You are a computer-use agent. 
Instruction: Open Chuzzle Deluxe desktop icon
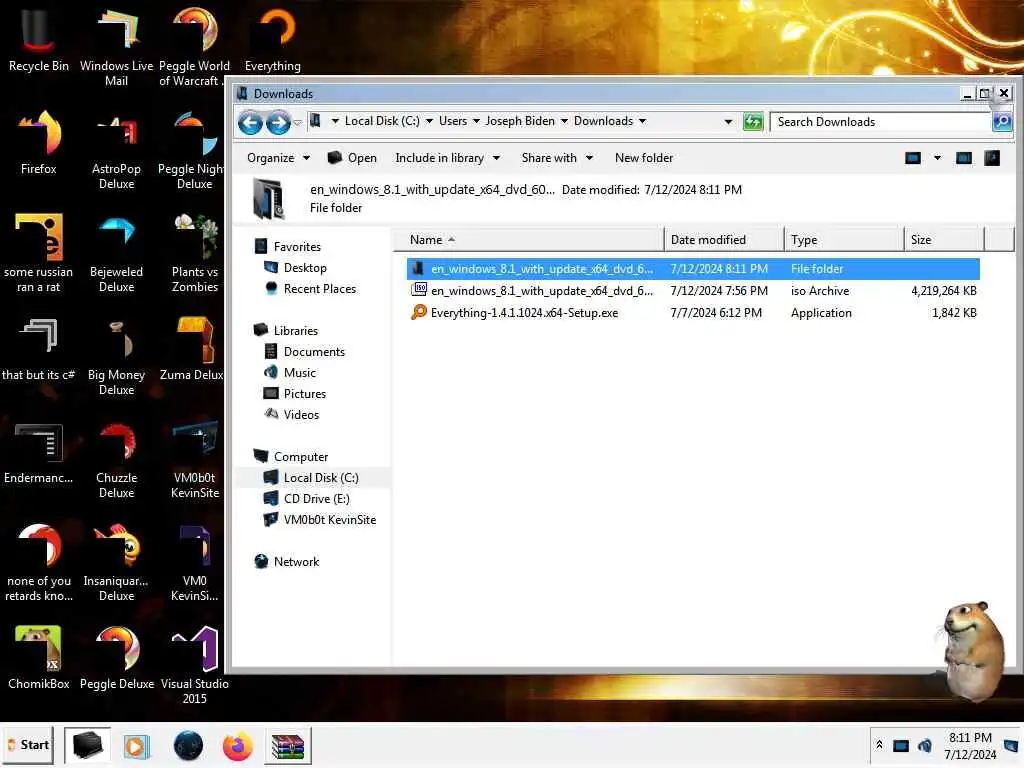point(116,460)
